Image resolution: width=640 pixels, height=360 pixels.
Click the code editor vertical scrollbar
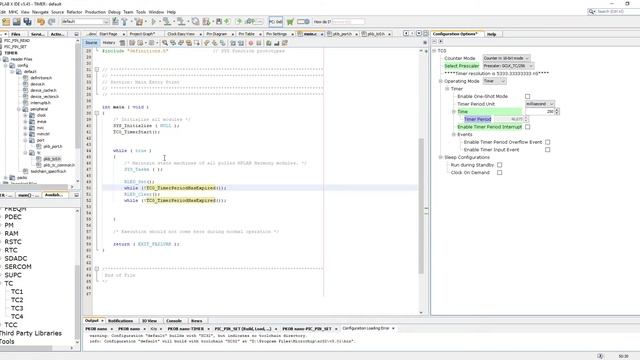(x=421, y=206)
